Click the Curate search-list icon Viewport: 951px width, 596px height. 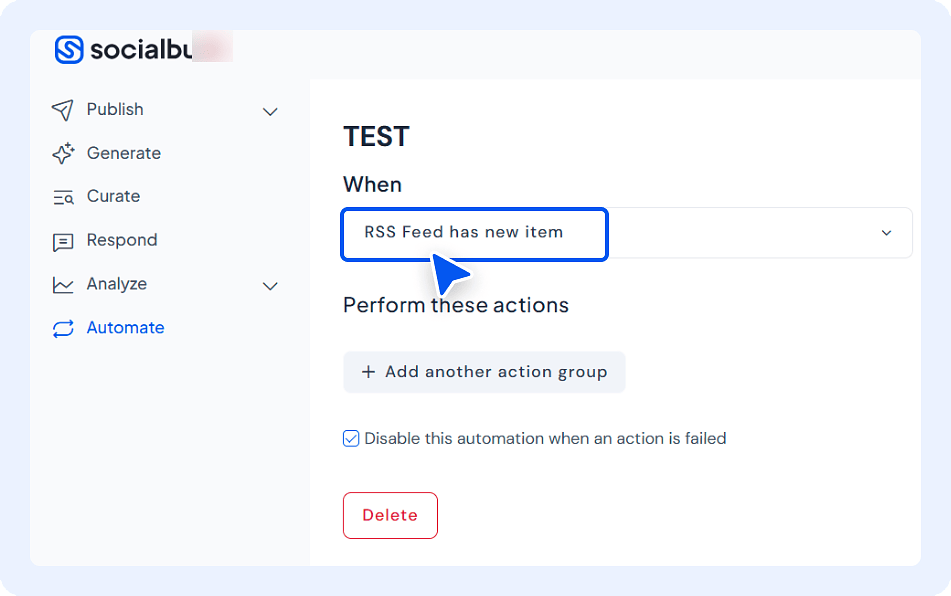pos(63,197)
